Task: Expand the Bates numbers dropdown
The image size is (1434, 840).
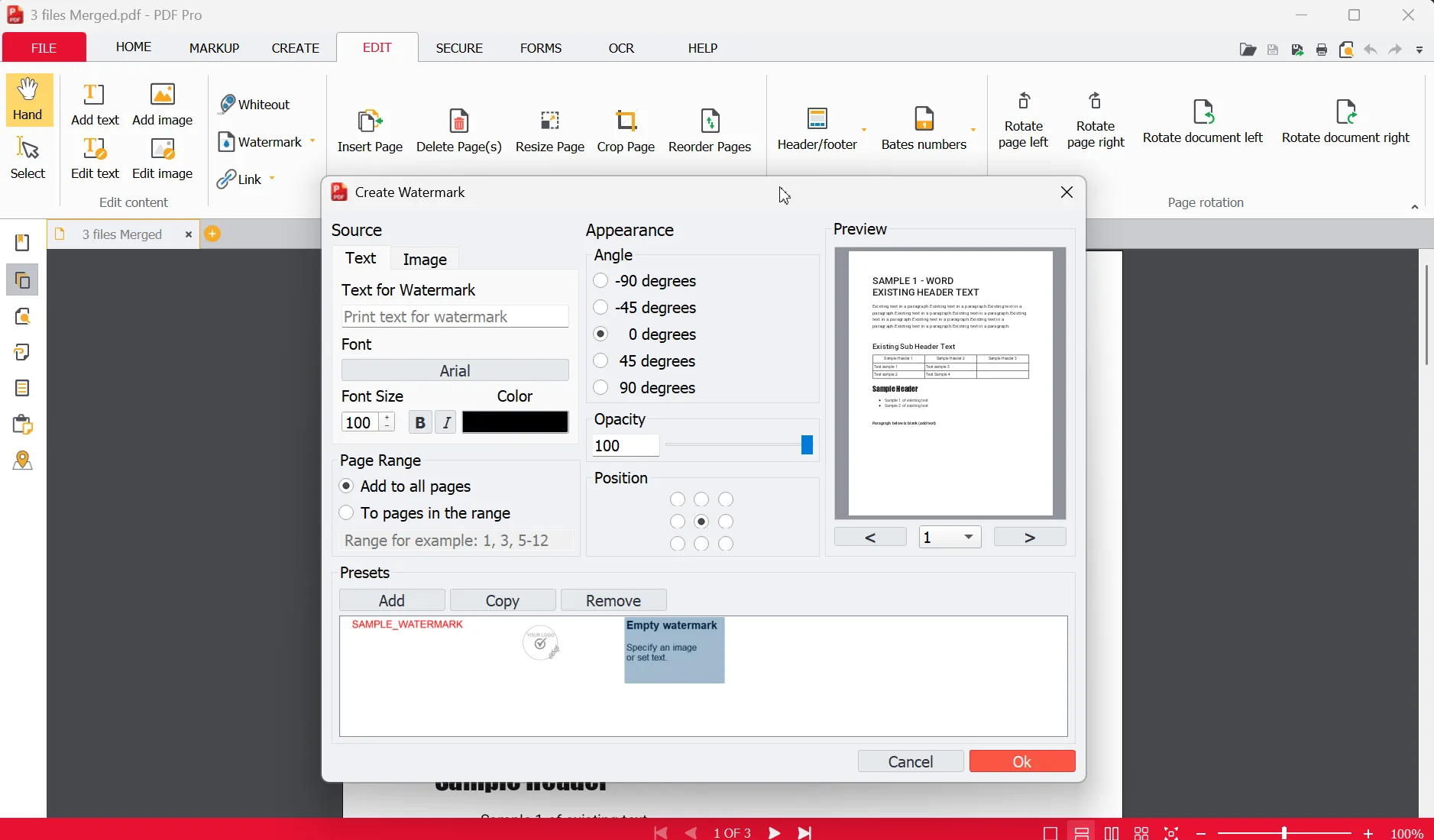Action: [974, 129]
